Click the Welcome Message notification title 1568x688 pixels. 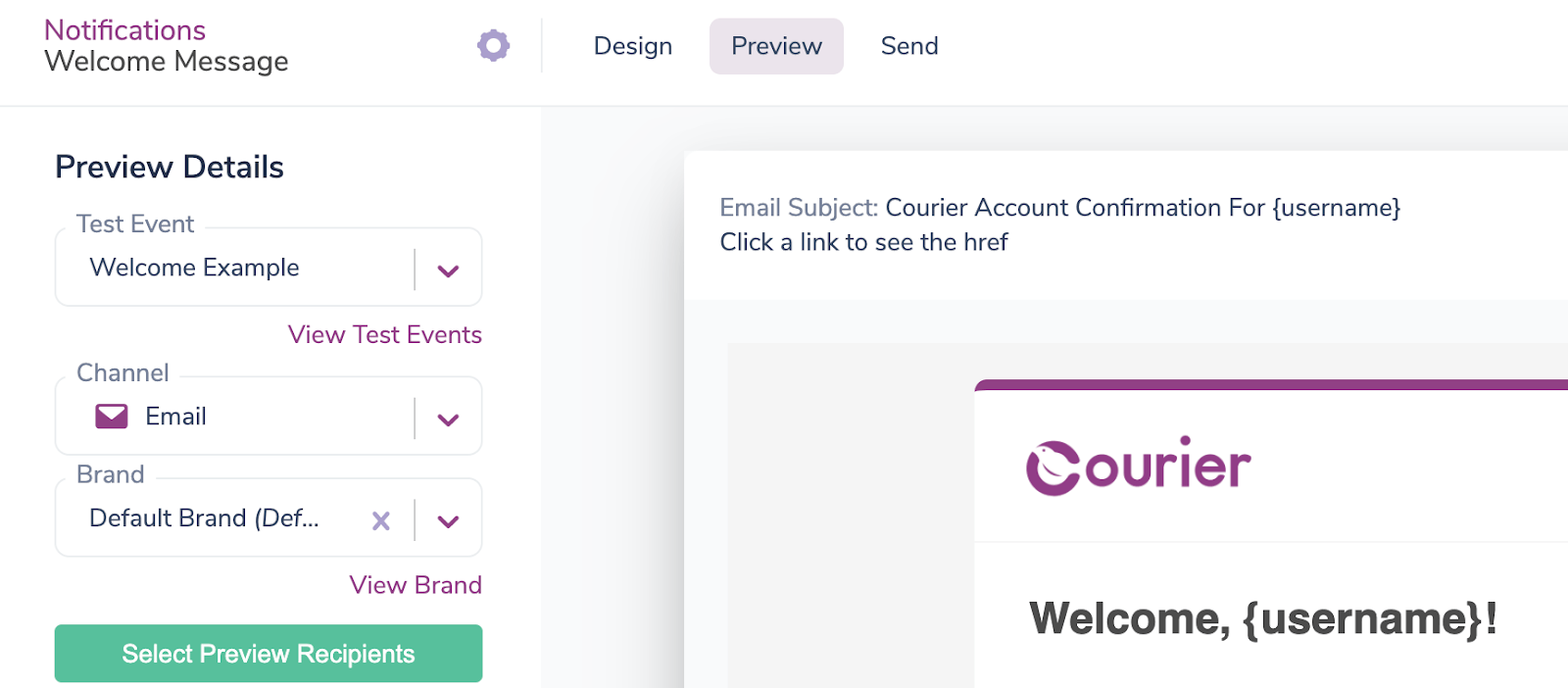tap(165, 62)
